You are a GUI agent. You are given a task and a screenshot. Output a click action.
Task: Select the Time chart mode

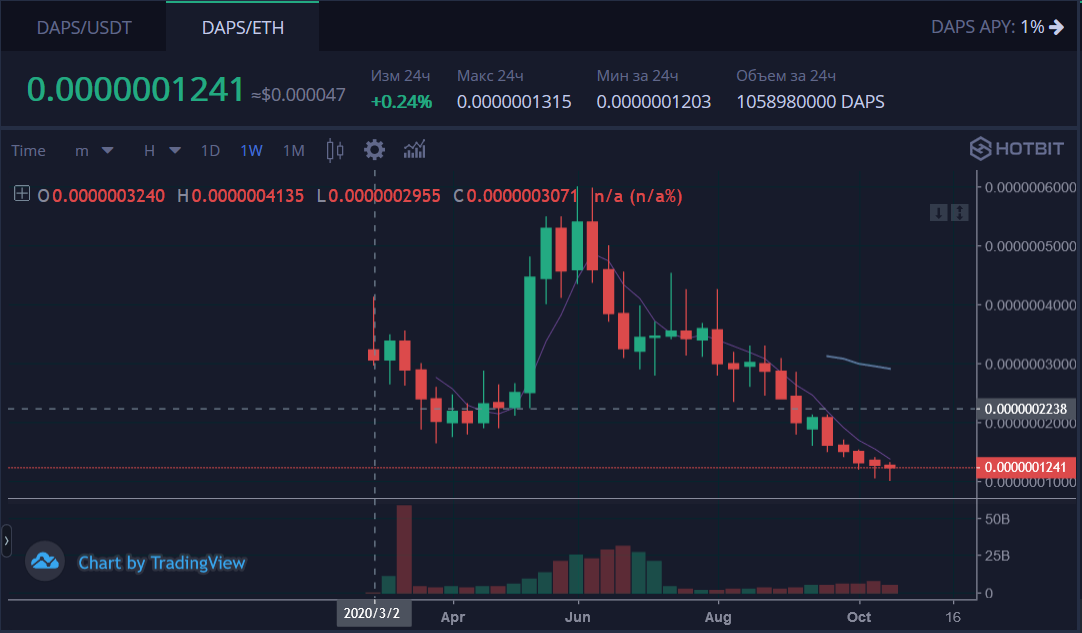(28, 150)
